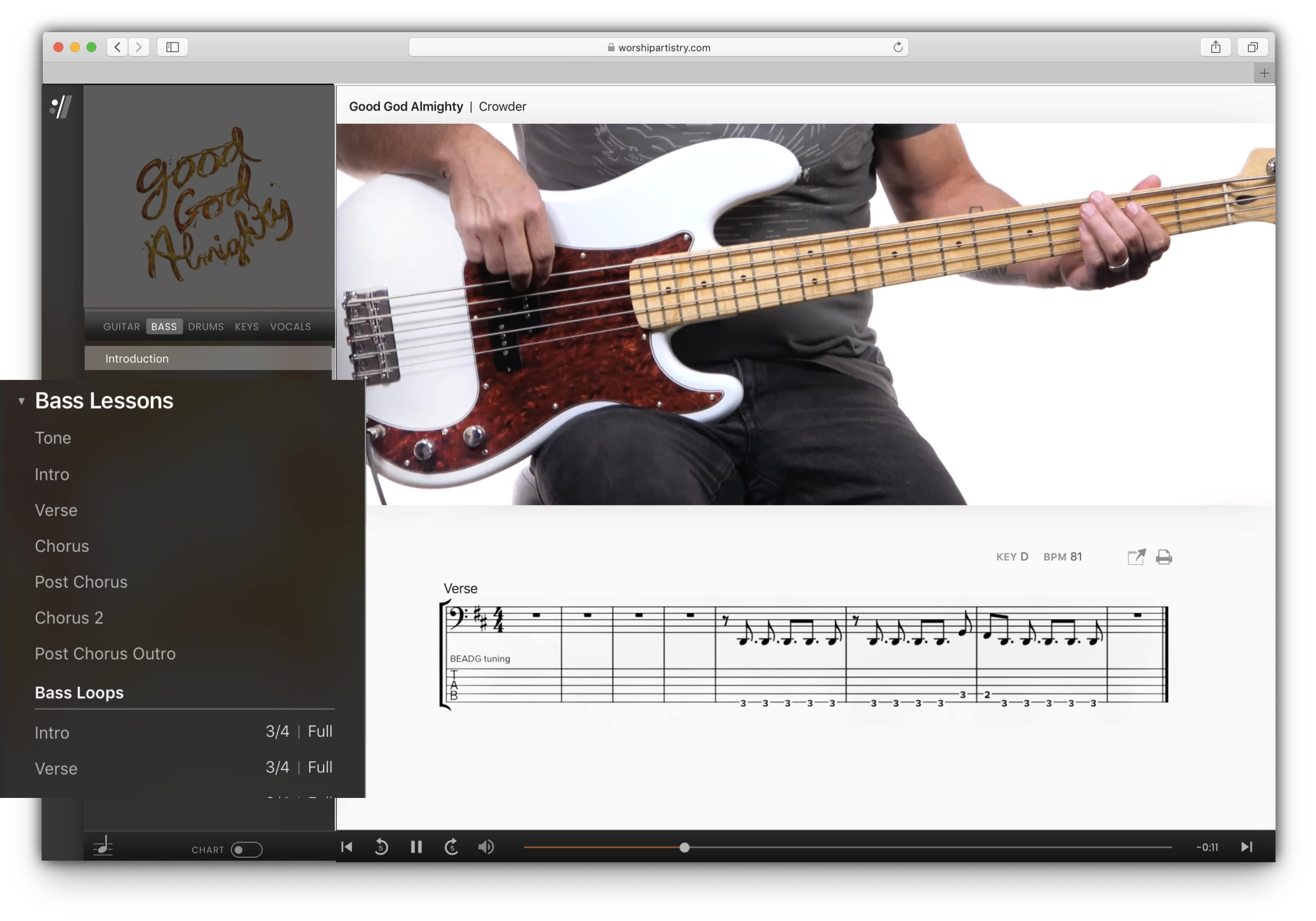Select 3/4 loop for Verse

pyautogui.click(x=277, y=767)
